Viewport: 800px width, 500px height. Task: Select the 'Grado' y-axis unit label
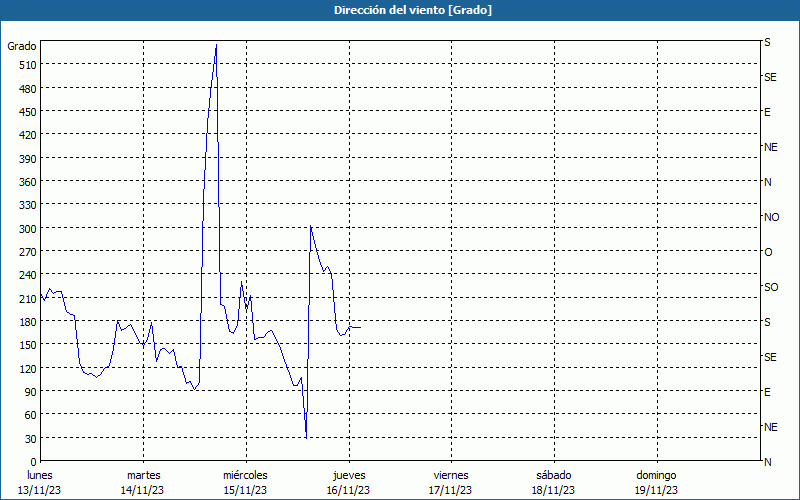(x=22, y=46)
